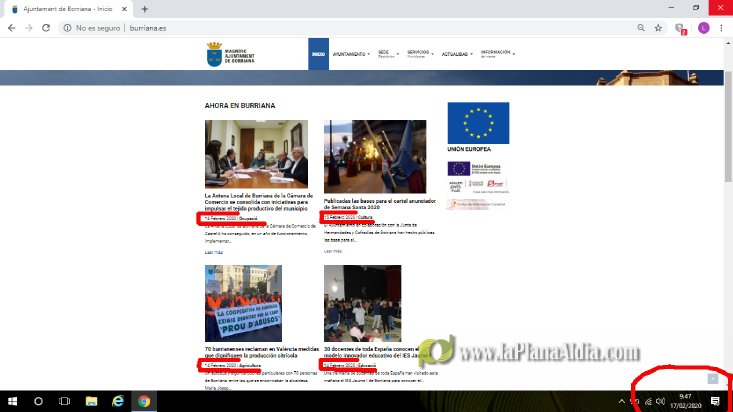
Task: Open File Explorer from the taskbar
Action: (x=91, y=401)
